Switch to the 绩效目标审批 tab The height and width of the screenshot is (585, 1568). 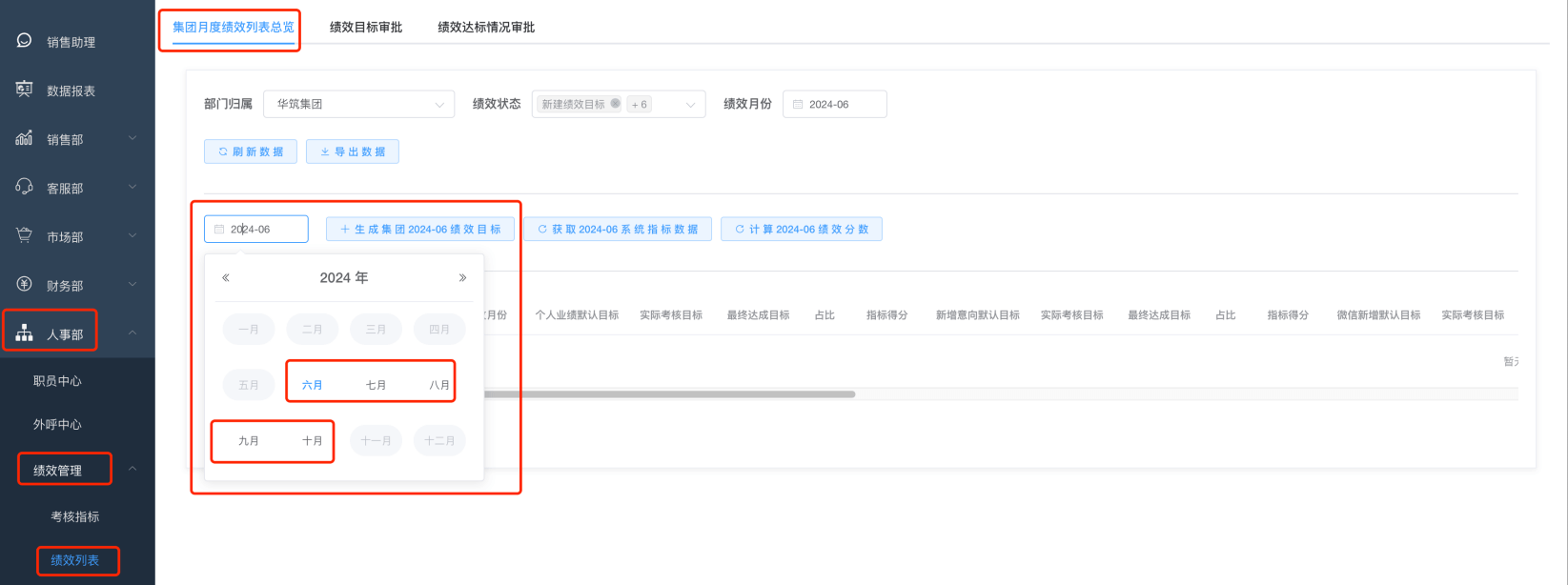366,28
